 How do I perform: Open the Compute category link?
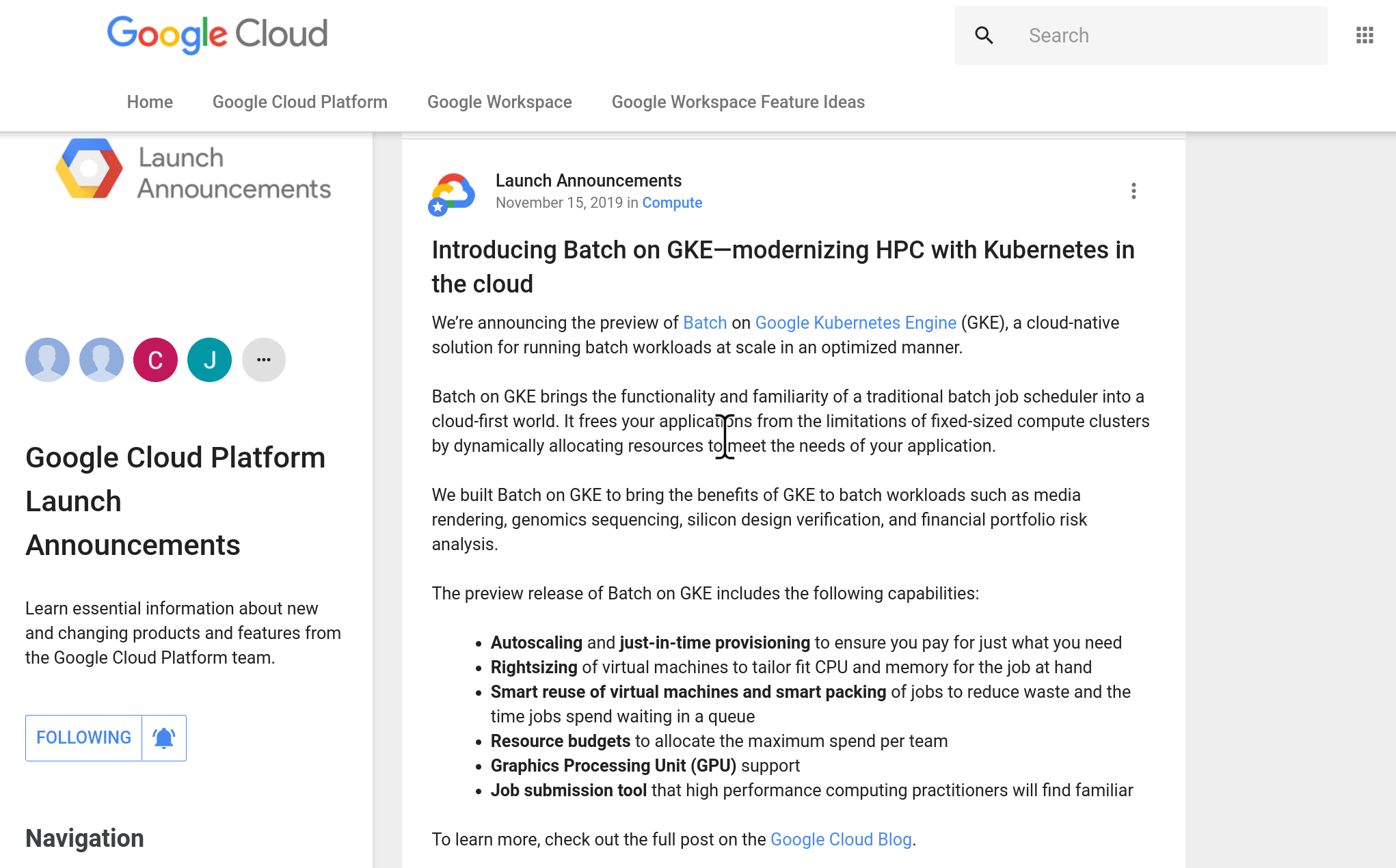pos(672,203)
